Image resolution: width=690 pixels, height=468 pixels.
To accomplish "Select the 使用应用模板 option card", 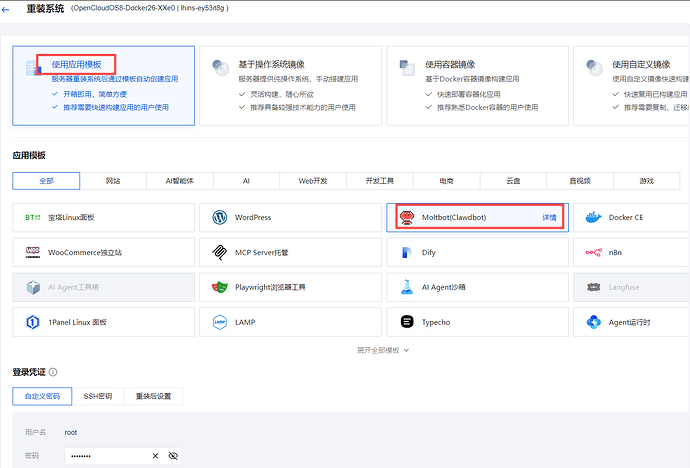I will point(103,86).
